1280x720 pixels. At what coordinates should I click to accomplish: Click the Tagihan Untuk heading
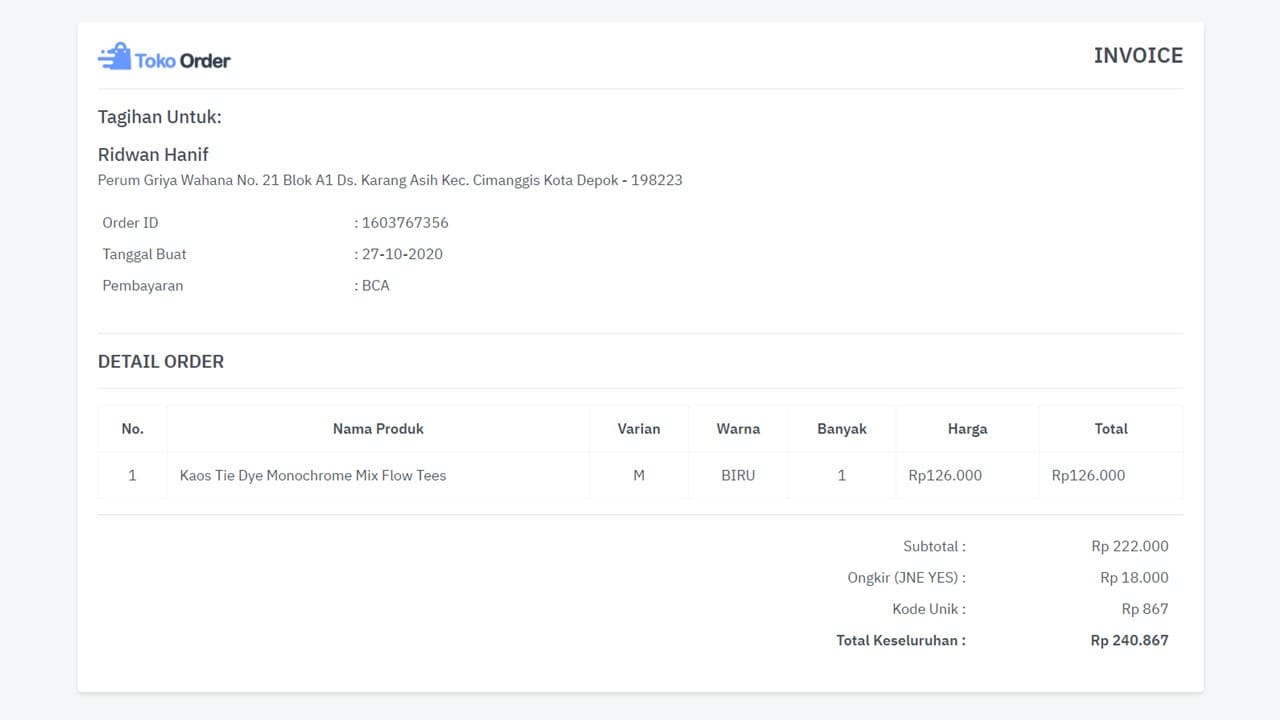(160, 117)
